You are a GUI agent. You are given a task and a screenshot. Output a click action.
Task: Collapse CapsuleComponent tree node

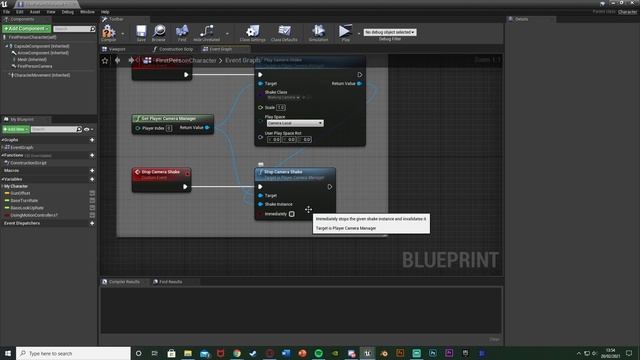[x=7, y=47]
